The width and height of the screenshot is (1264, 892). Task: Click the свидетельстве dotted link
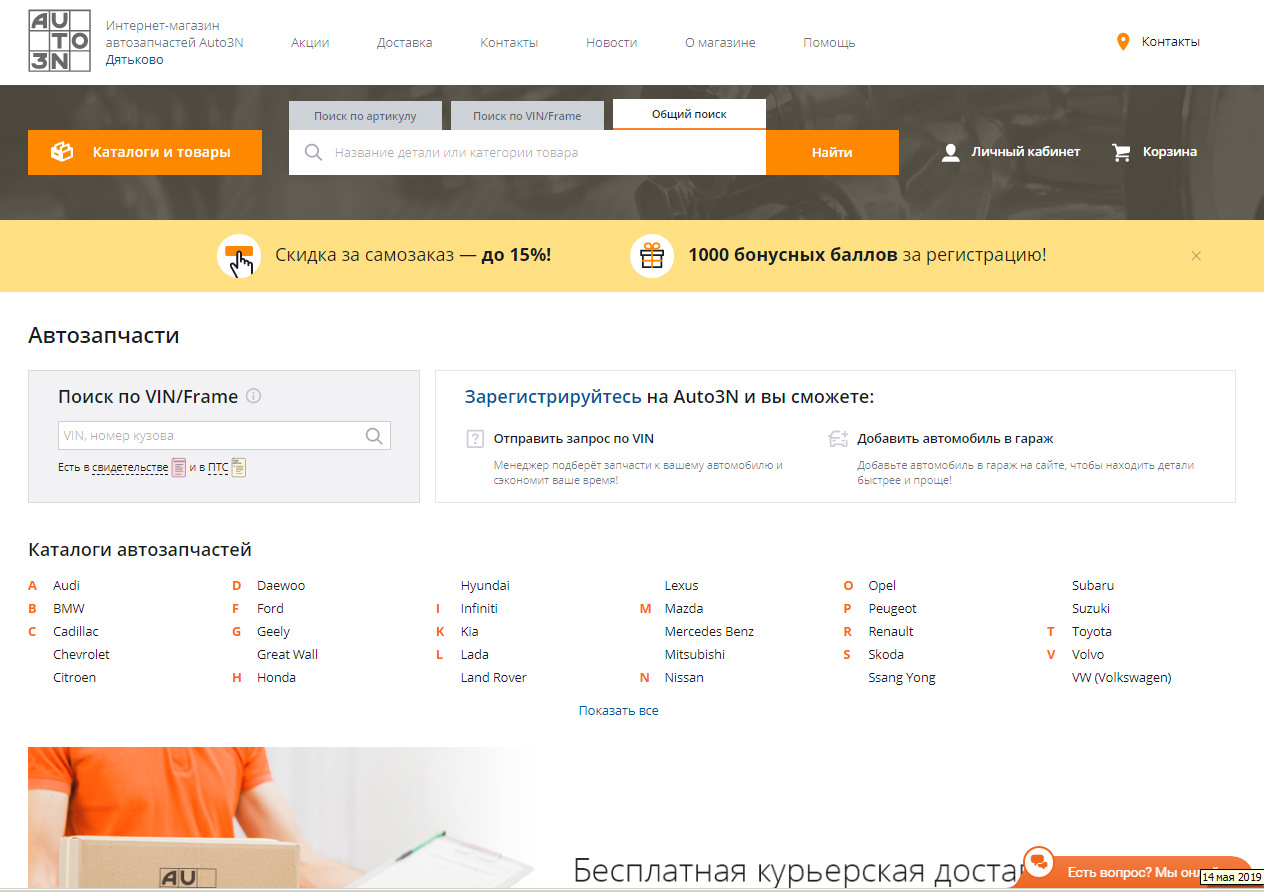(x=130, y=467)
